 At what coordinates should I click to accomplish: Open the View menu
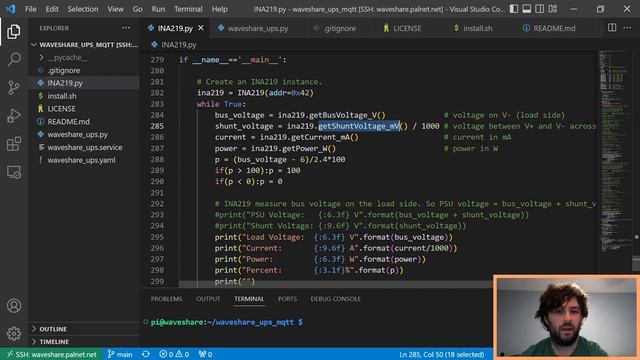tap(116, 9)
